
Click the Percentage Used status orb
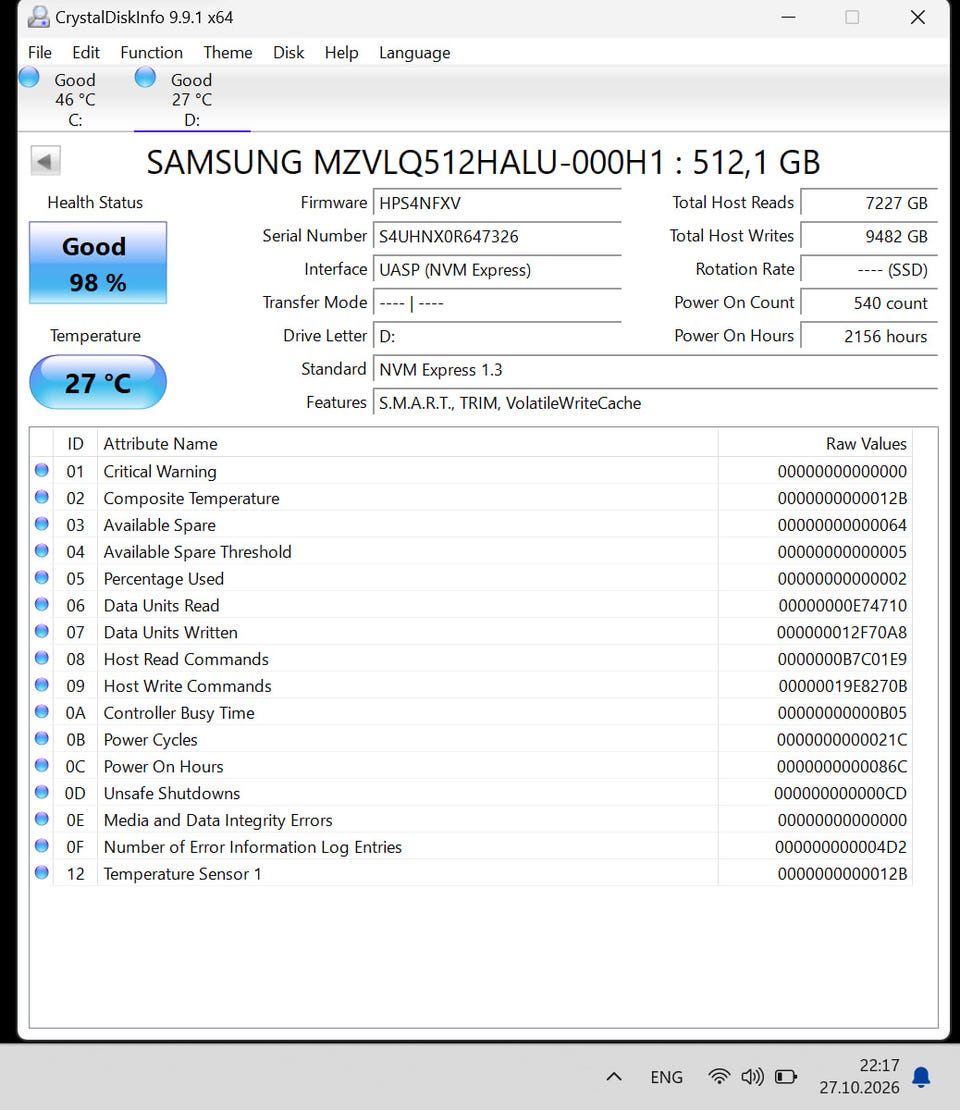42,578
